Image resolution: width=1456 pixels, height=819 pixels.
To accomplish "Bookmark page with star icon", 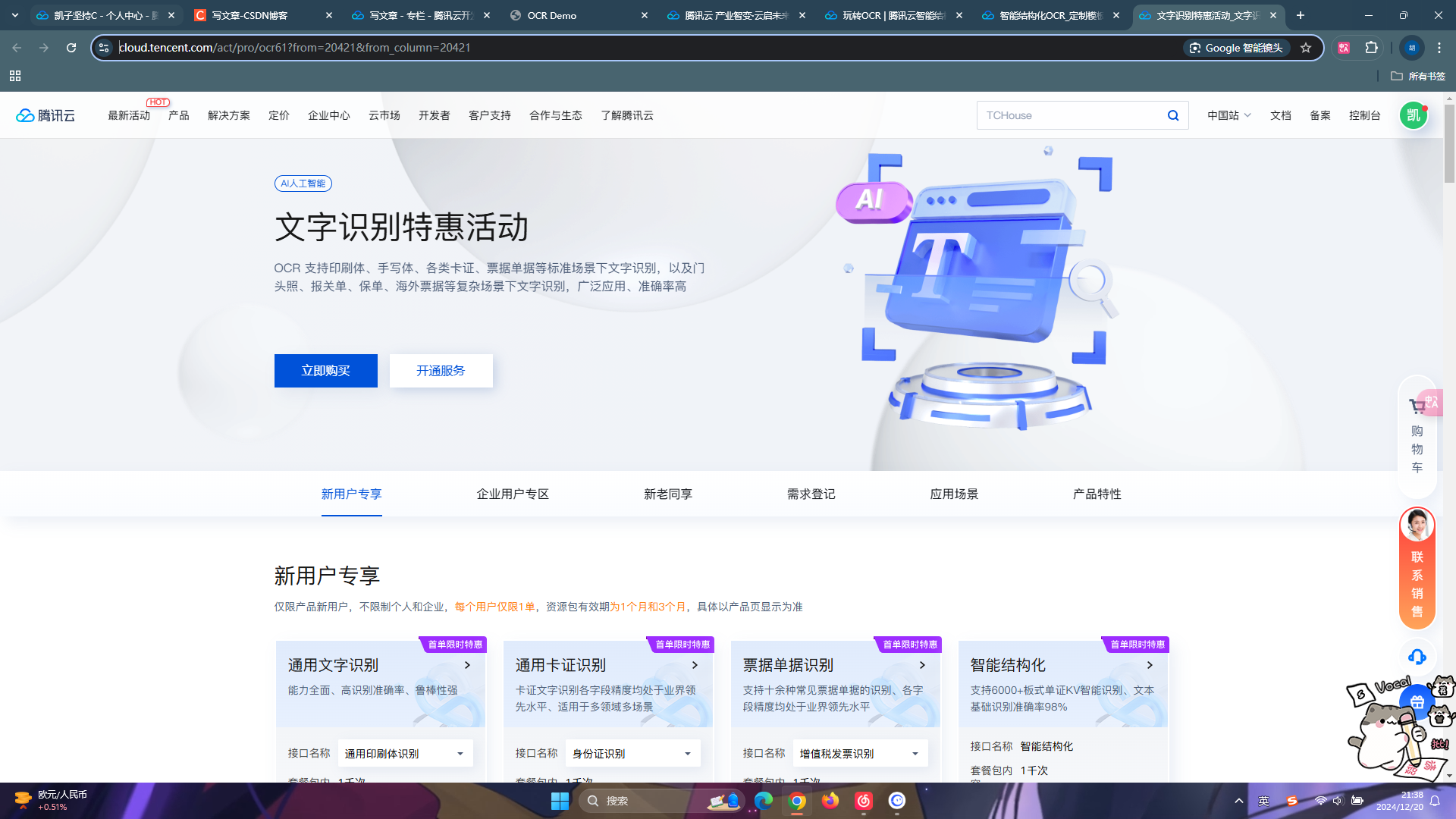I will coord(1306,48).
